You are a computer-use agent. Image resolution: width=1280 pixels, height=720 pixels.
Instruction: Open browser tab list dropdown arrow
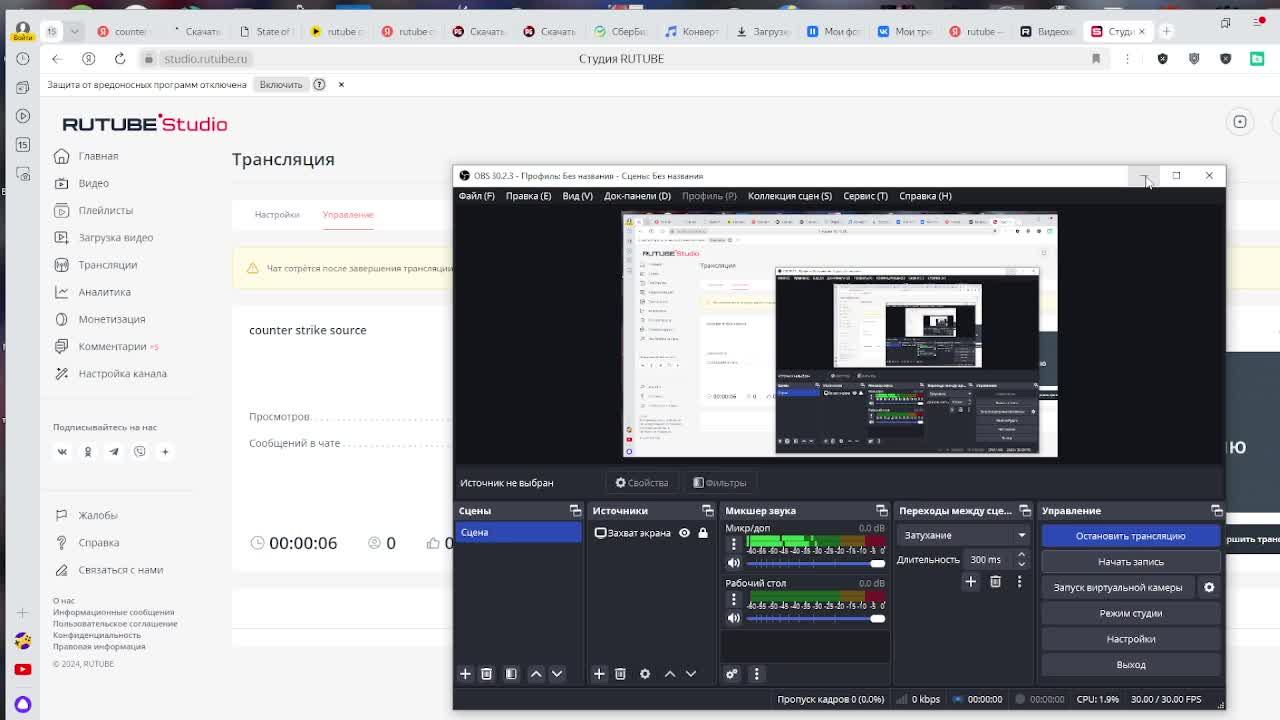[x=74, y=31]
